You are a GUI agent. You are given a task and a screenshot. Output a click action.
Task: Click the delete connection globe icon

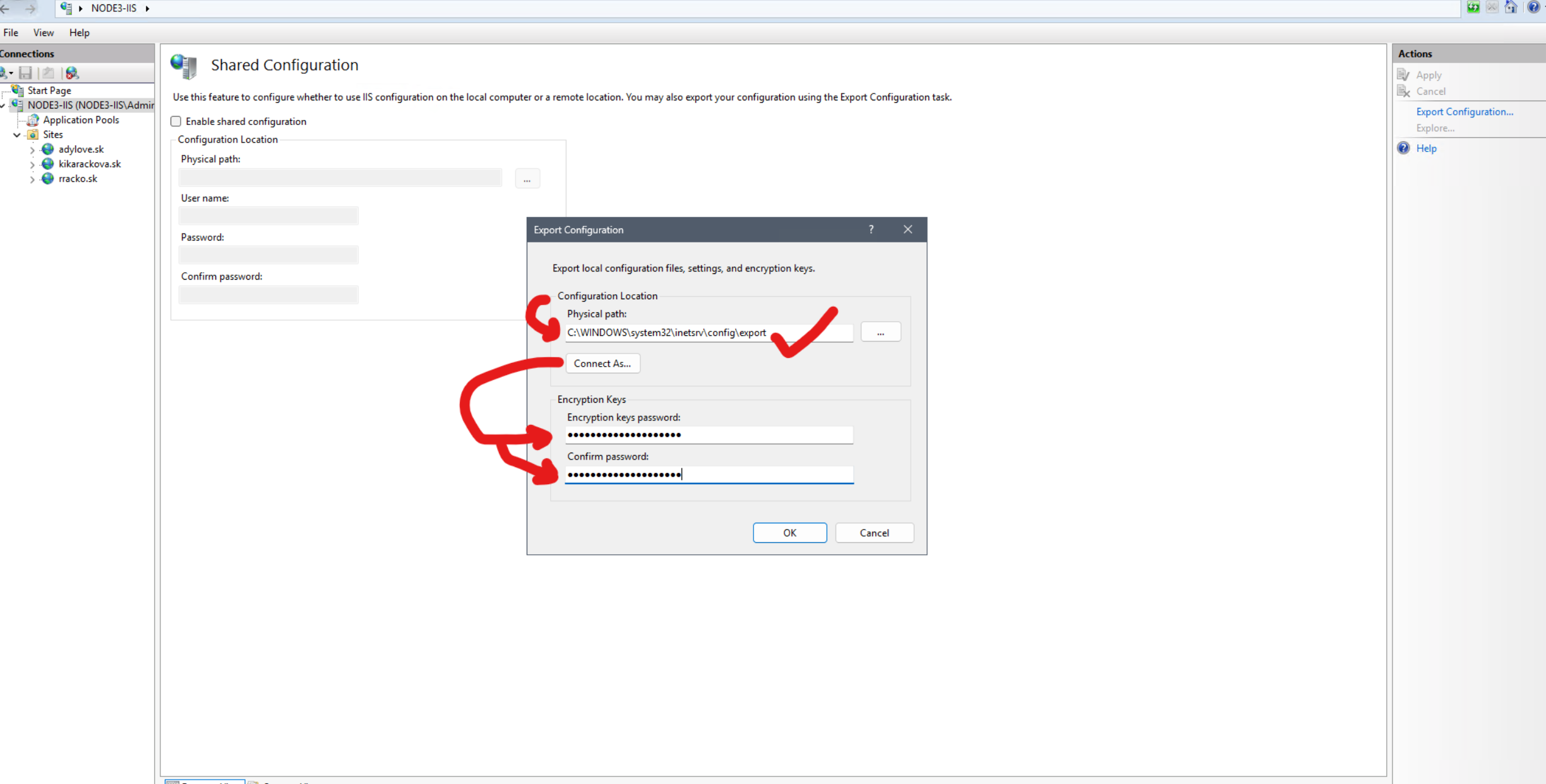(72, 73)
